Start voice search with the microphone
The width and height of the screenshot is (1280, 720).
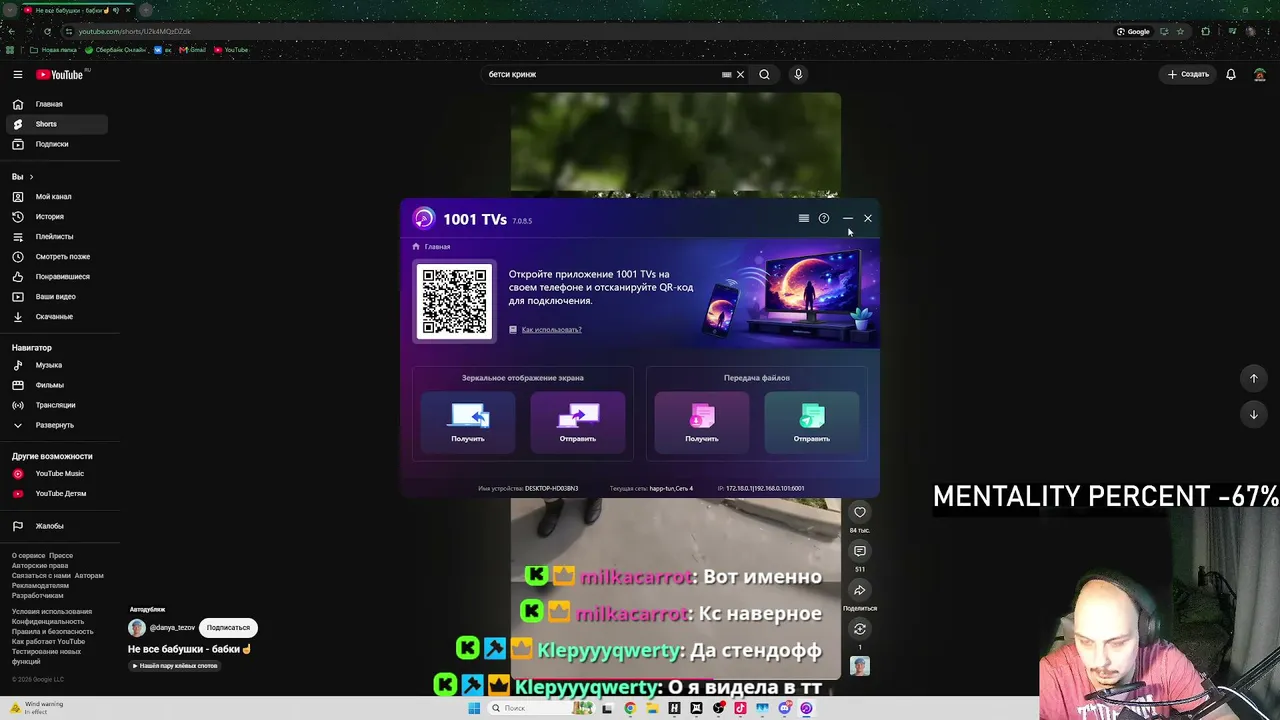(798, 74)
